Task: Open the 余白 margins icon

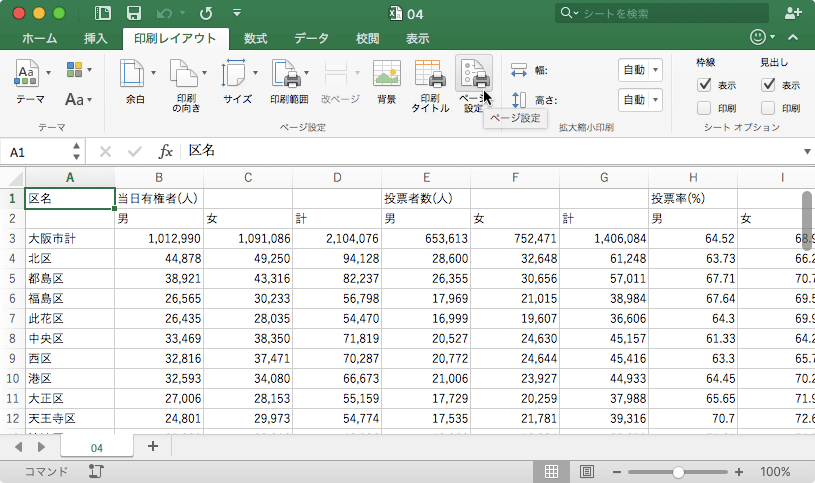Action: [x=133, y=73]
